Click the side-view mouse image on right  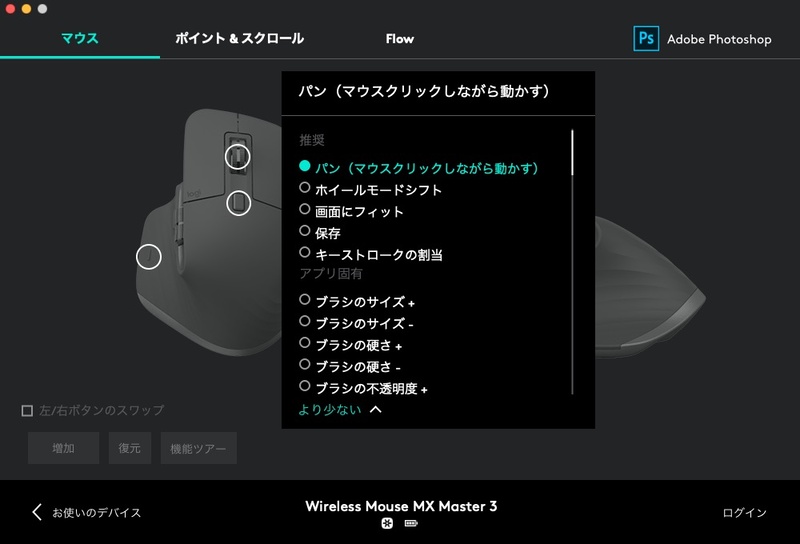tap(650, 287)
